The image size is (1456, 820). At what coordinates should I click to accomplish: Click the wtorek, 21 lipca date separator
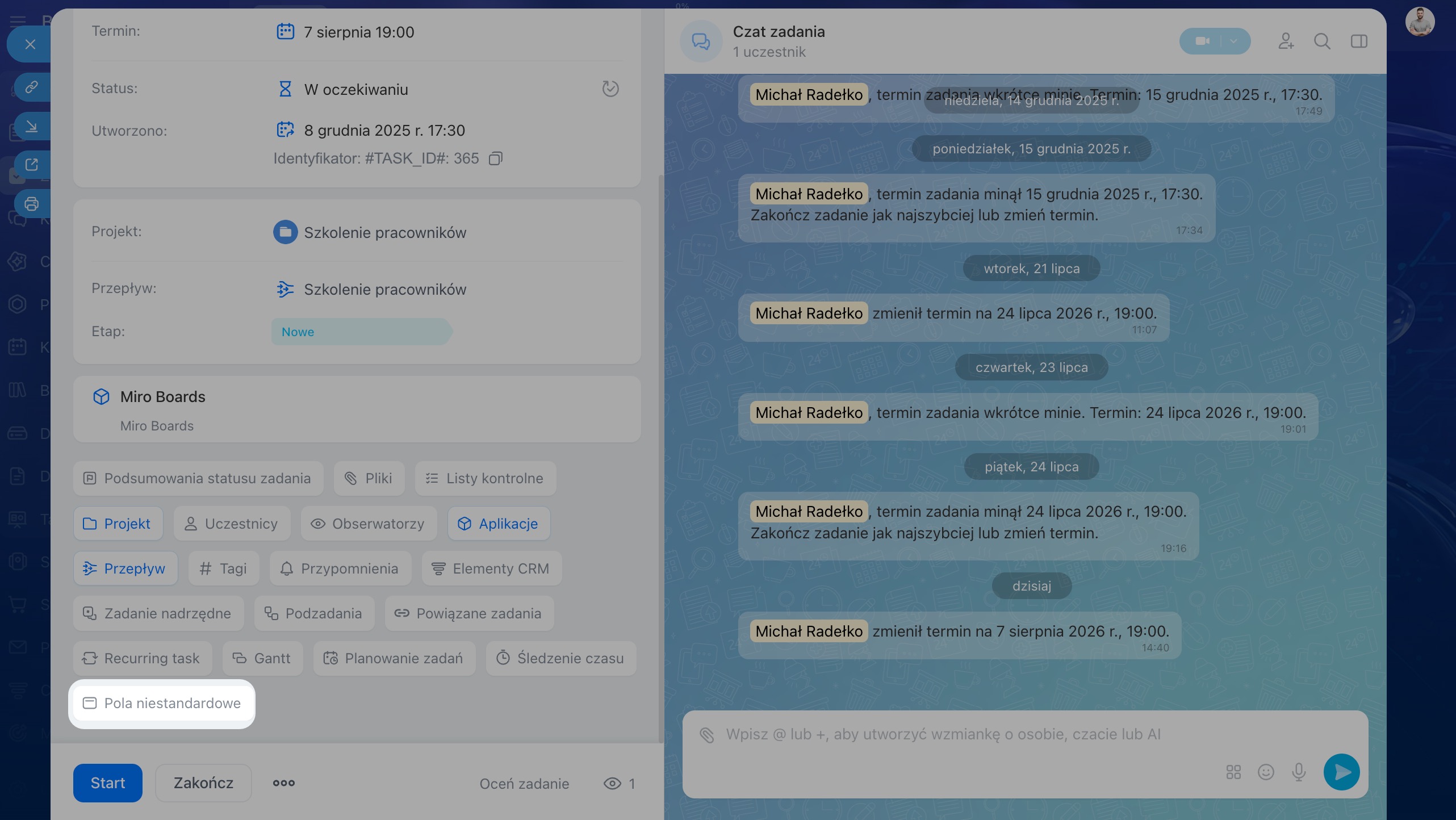[1032, 268]
